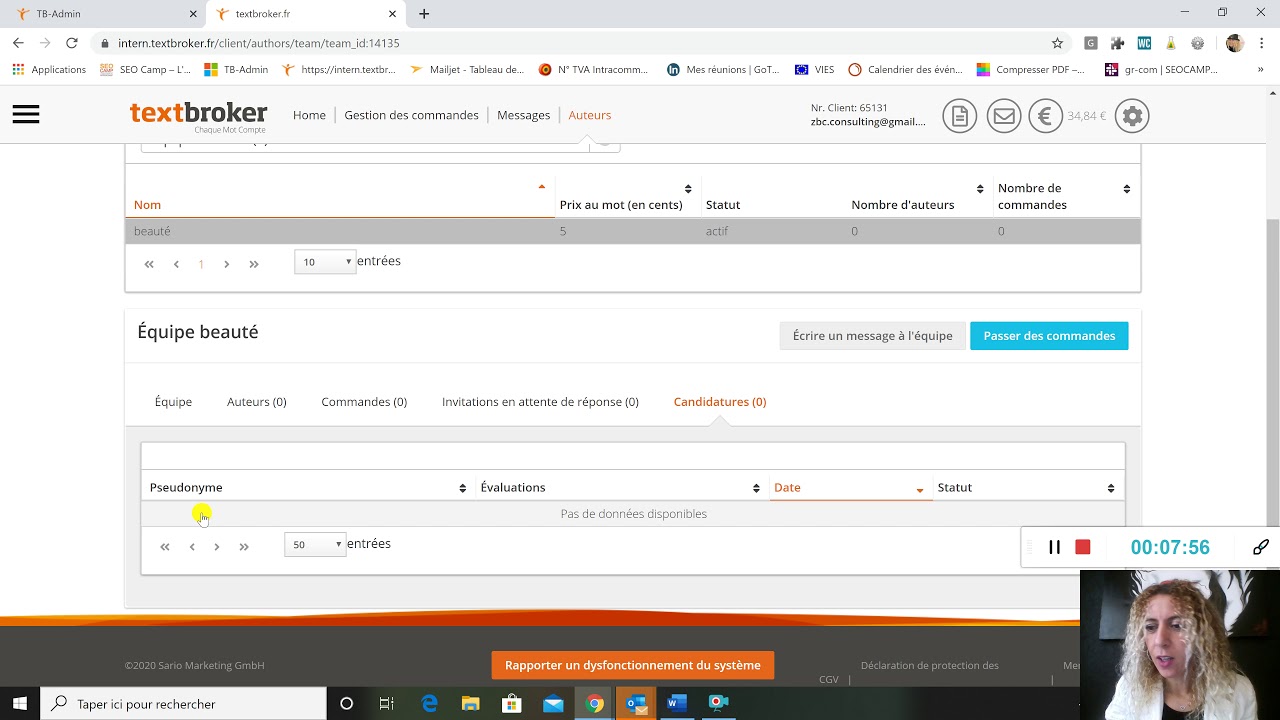Viewport: 1280px width, 720px height.
Task: Open the euro account balance icon
Action: [x=1045, y=116]
